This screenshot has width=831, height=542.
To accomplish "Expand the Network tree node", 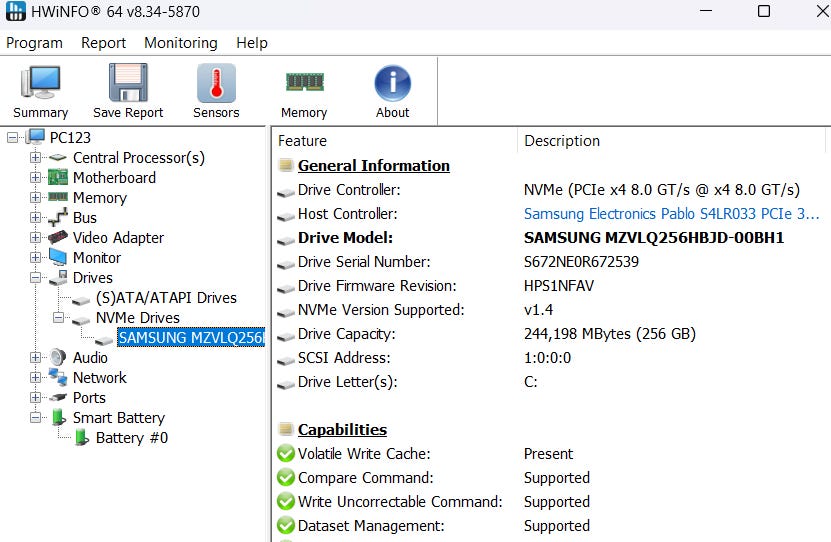I will tap(36, 378).
